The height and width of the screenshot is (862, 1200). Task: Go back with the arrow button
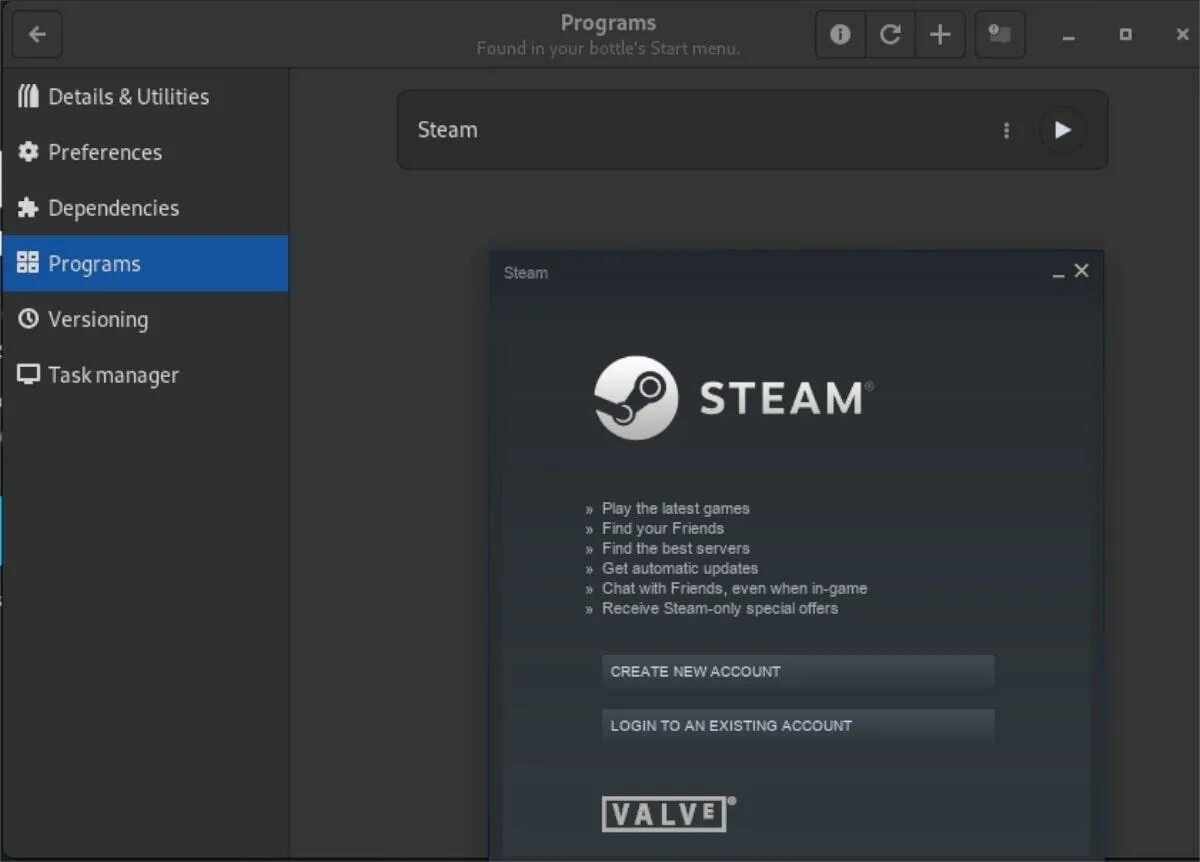tap(38, 35)
